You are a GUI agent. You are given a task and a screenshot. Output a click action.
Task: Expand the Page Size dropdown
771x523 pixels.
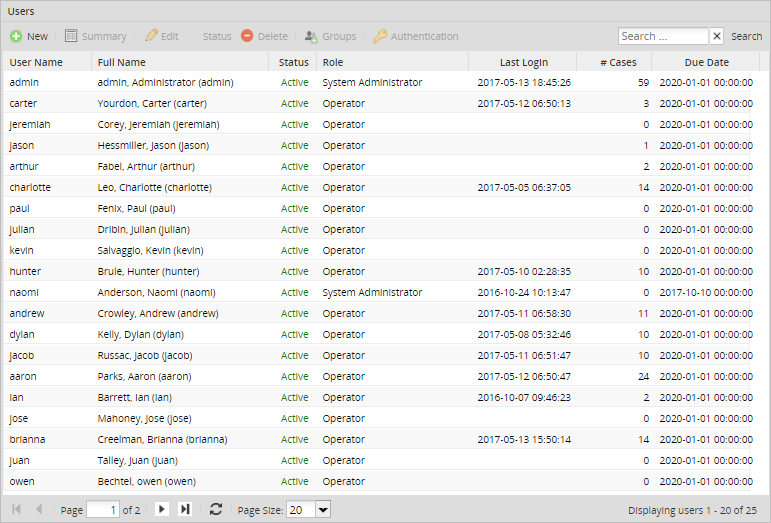click(x=322, y=510)
